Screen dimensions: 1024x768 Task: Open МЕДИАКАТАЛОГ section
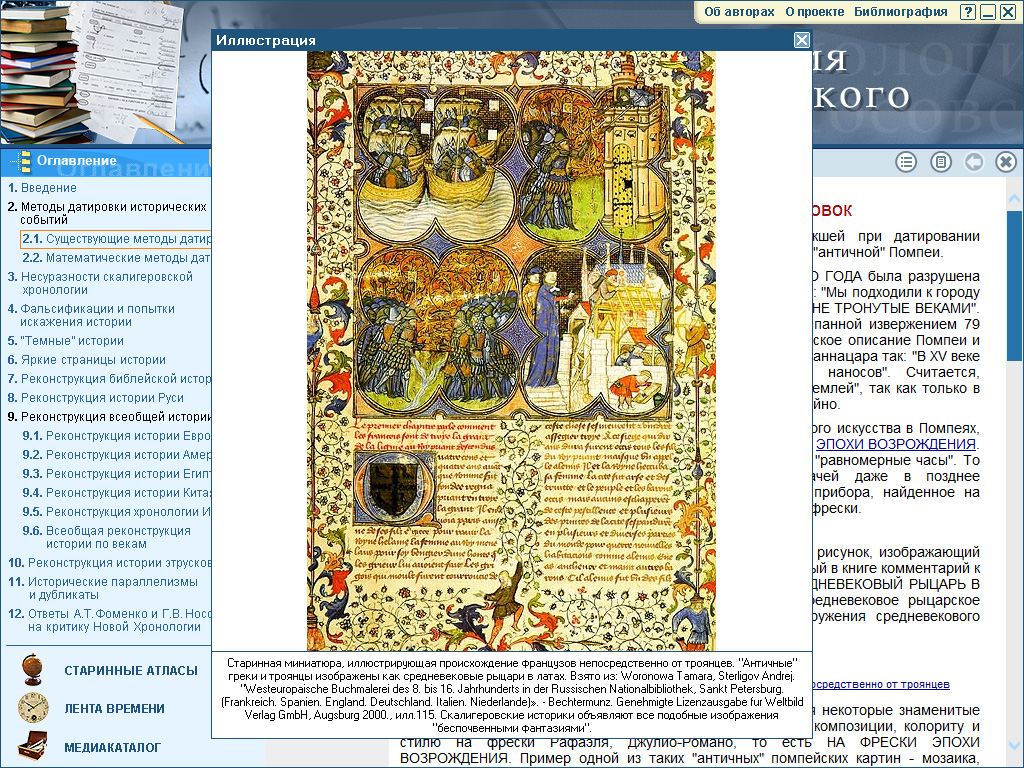click(112, 748)
